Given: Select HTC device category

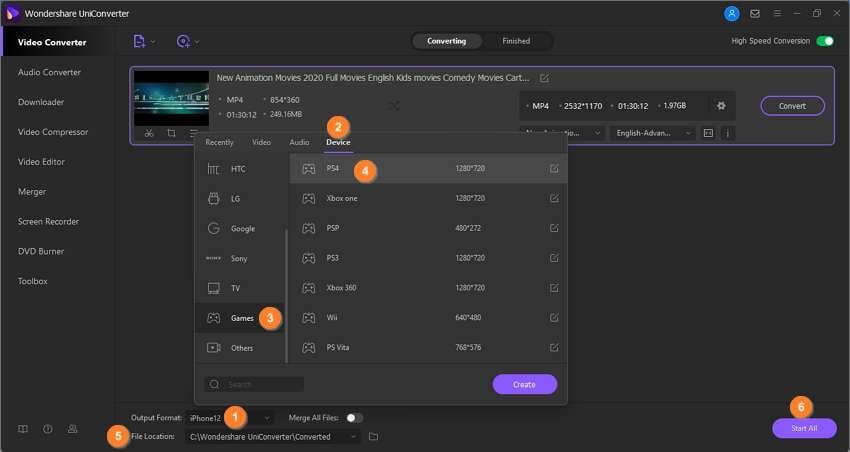Looking at the screenshot, I should [240, 169].
